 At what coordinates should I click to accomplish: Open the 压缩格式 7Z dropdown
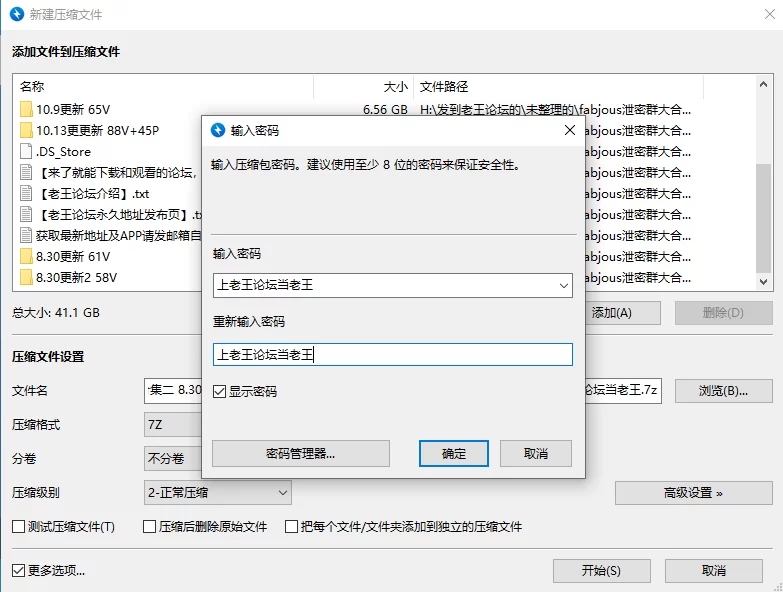[x=173, y=425]
